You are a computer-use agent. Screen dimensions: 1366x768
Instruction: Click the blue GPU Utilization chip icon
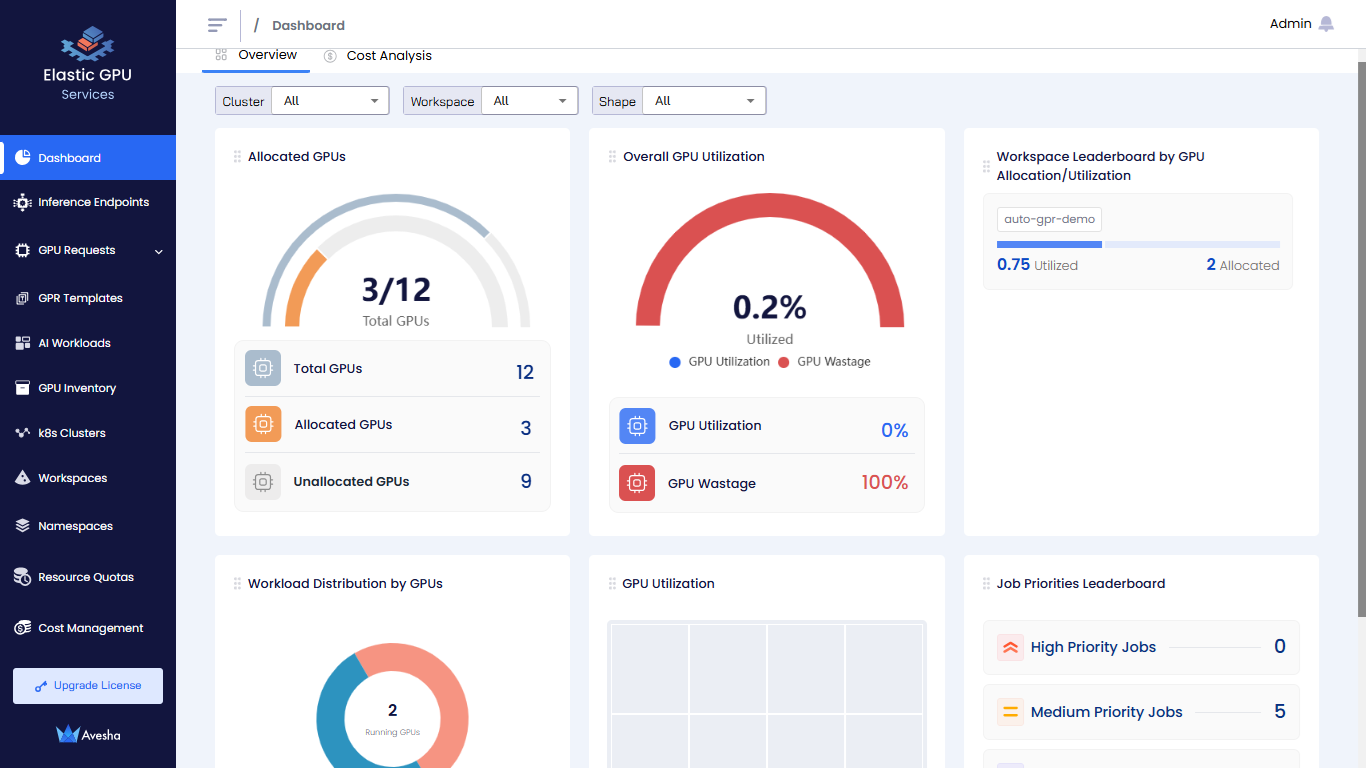[637, 426]
